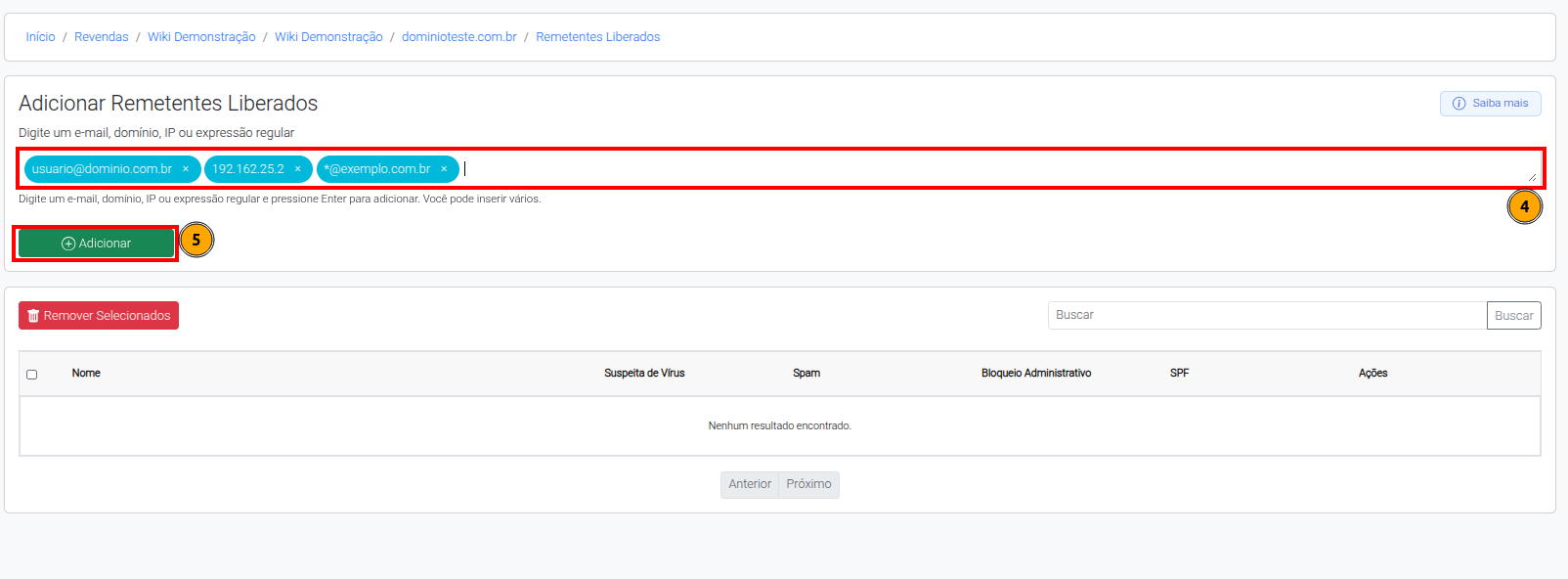Click the green Adicionar button
The width and height of the screenshot is (1568, 579).
96,244
